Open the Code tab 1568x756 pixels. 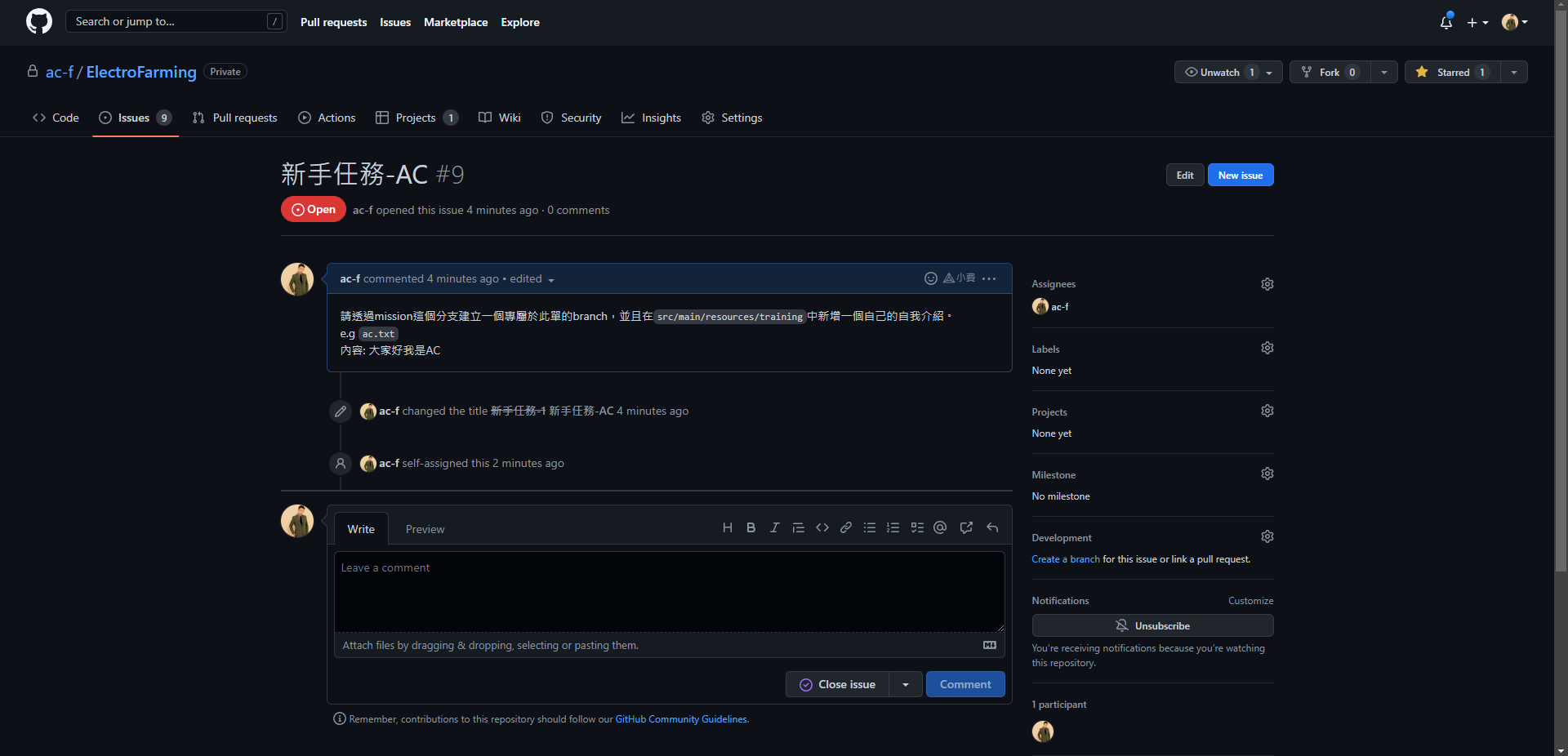click(56, 118)
